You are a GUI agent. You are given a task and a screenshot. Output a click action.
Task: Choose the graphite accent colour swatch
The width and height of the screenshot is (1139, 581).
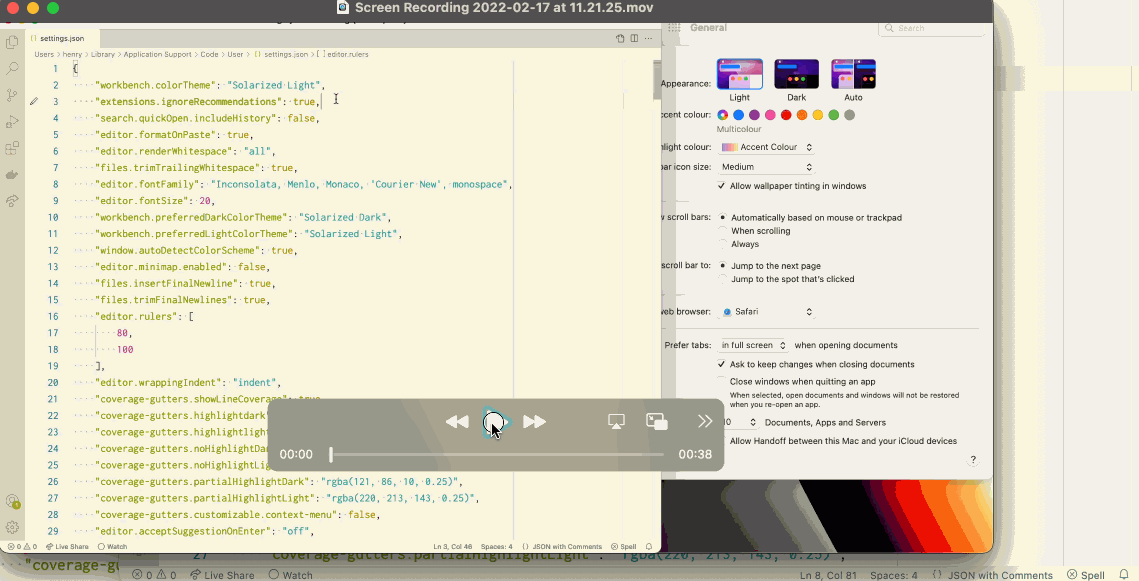pos(850,115)
